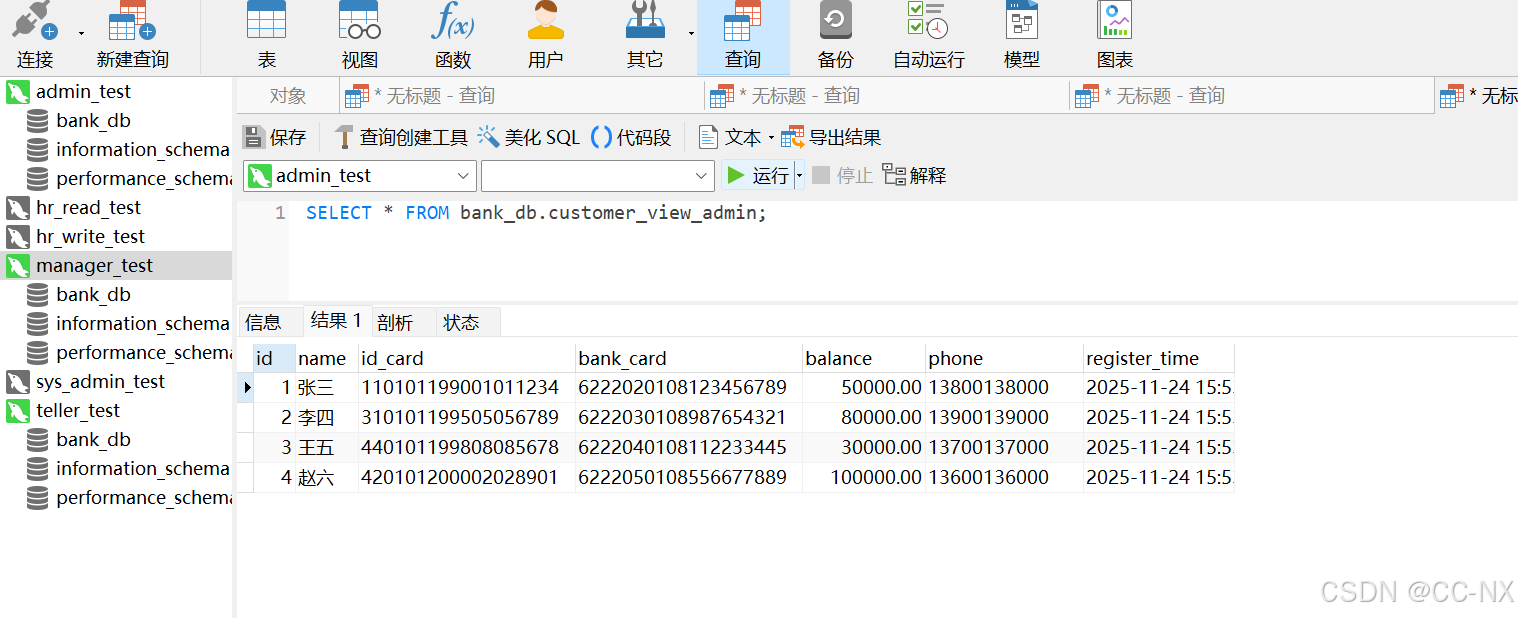The height and width of the screenshot is (618, 1518).
Task: Click the Text (文本) document icon
Action: point(708,137)
